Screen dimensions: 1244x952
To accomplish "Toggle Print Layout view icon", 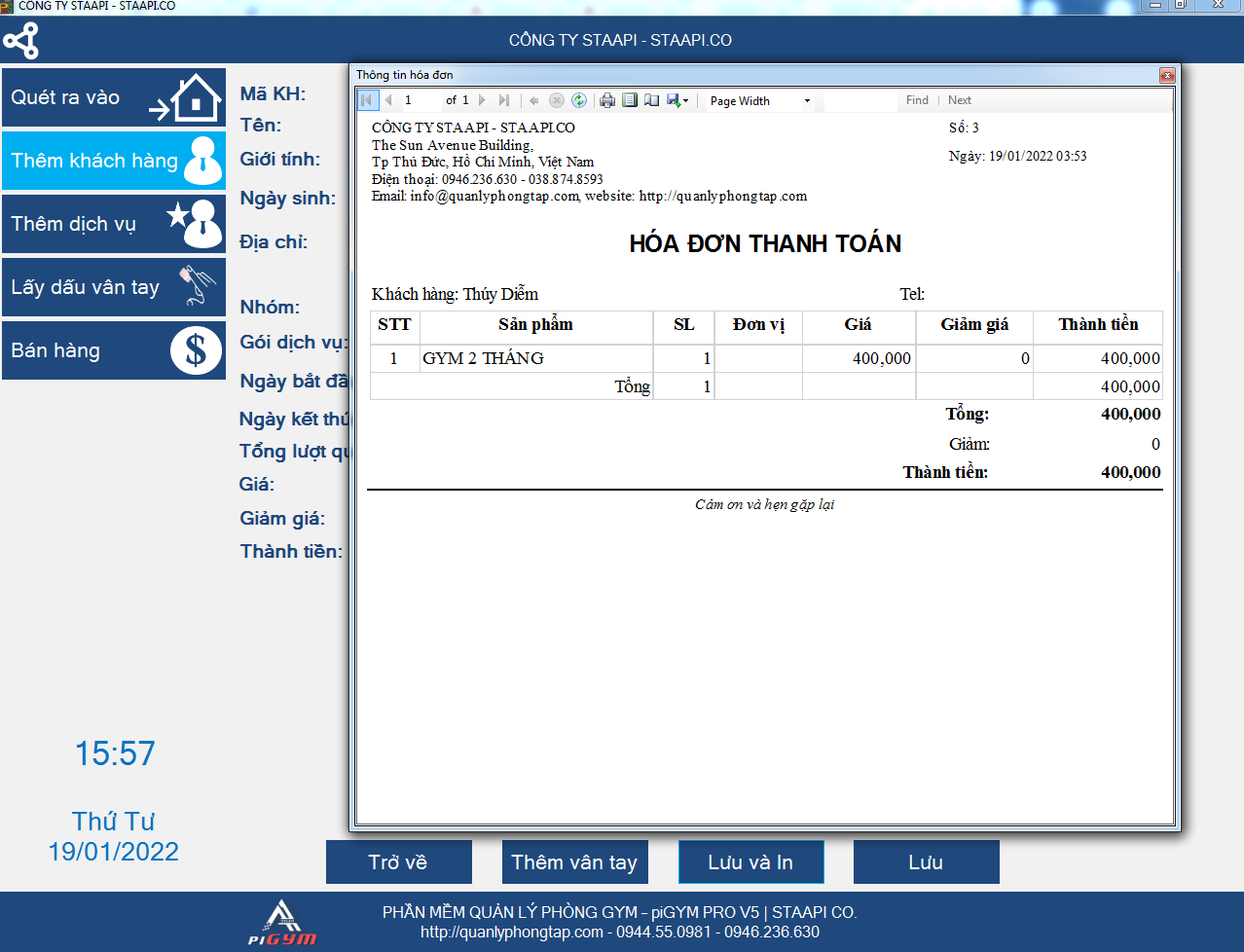I will point(630,100).
